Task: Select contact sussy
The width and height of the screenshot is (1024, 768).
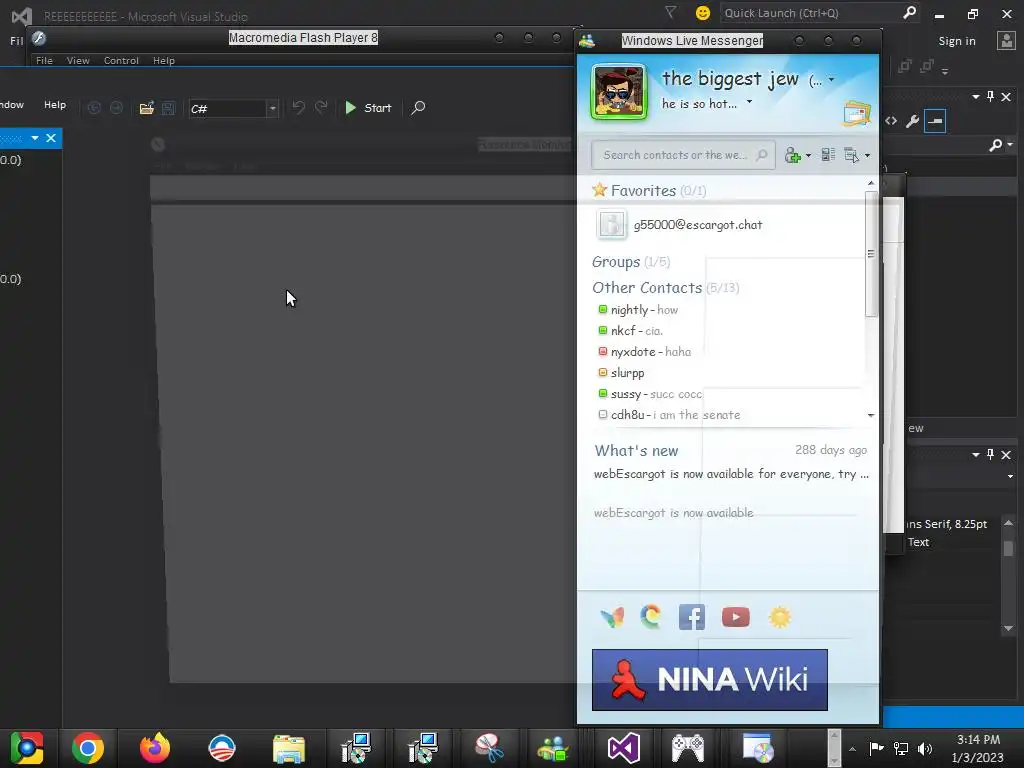Action: (650, 394)
